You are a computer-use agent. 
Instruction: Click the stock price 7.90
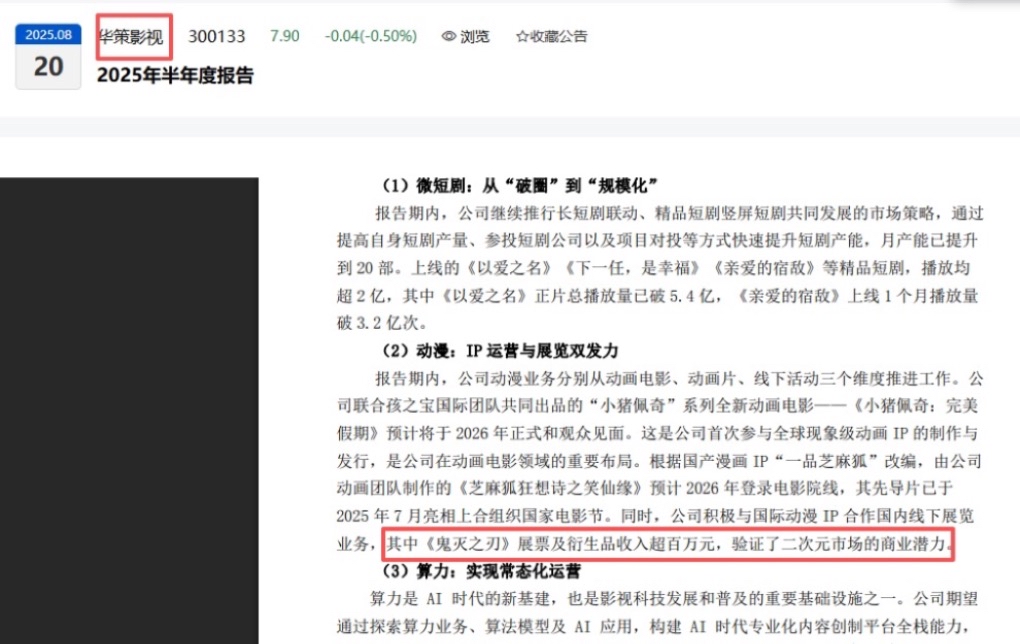(285, 36)
